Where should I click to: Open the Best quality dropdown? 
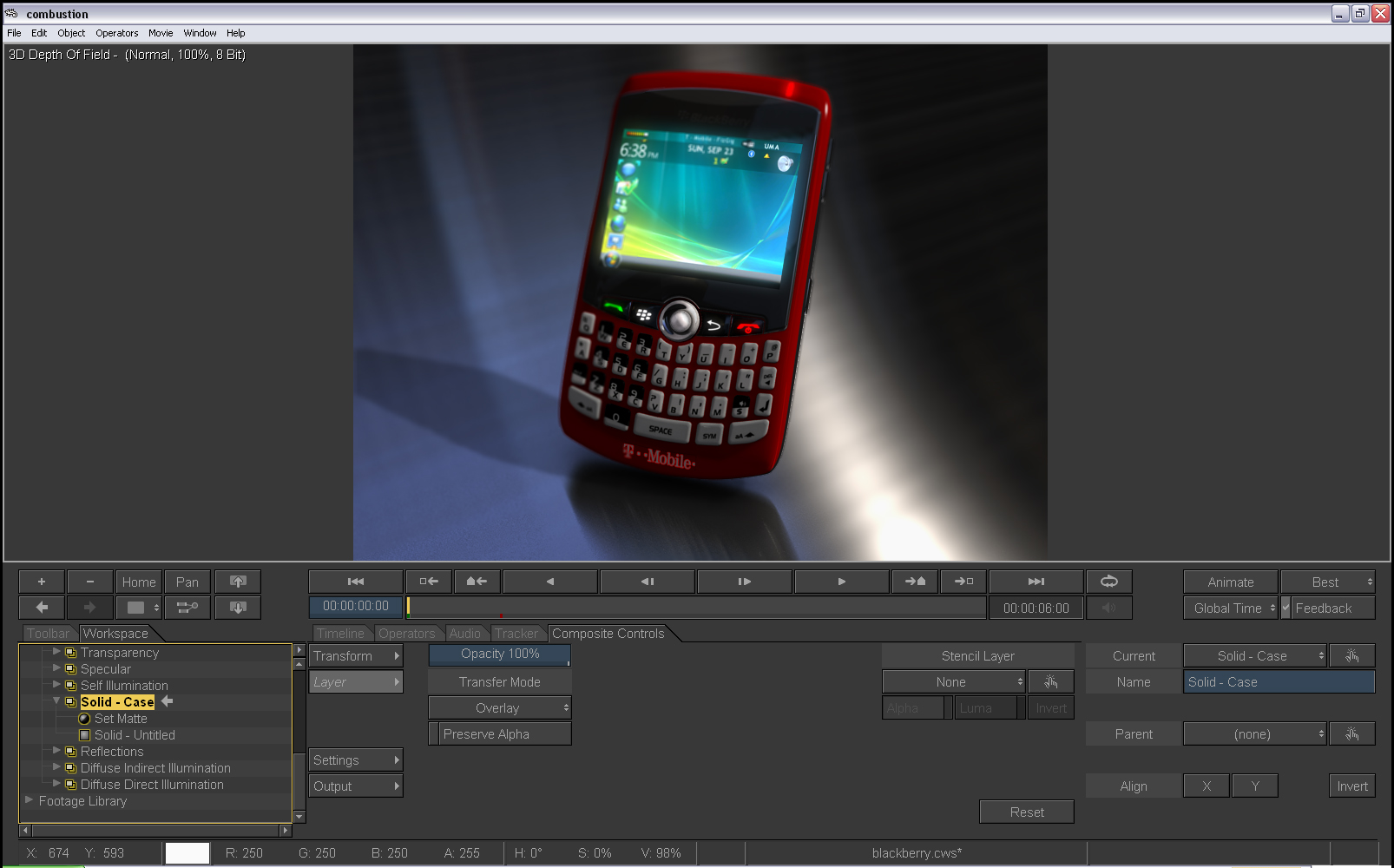[1328, 582]
